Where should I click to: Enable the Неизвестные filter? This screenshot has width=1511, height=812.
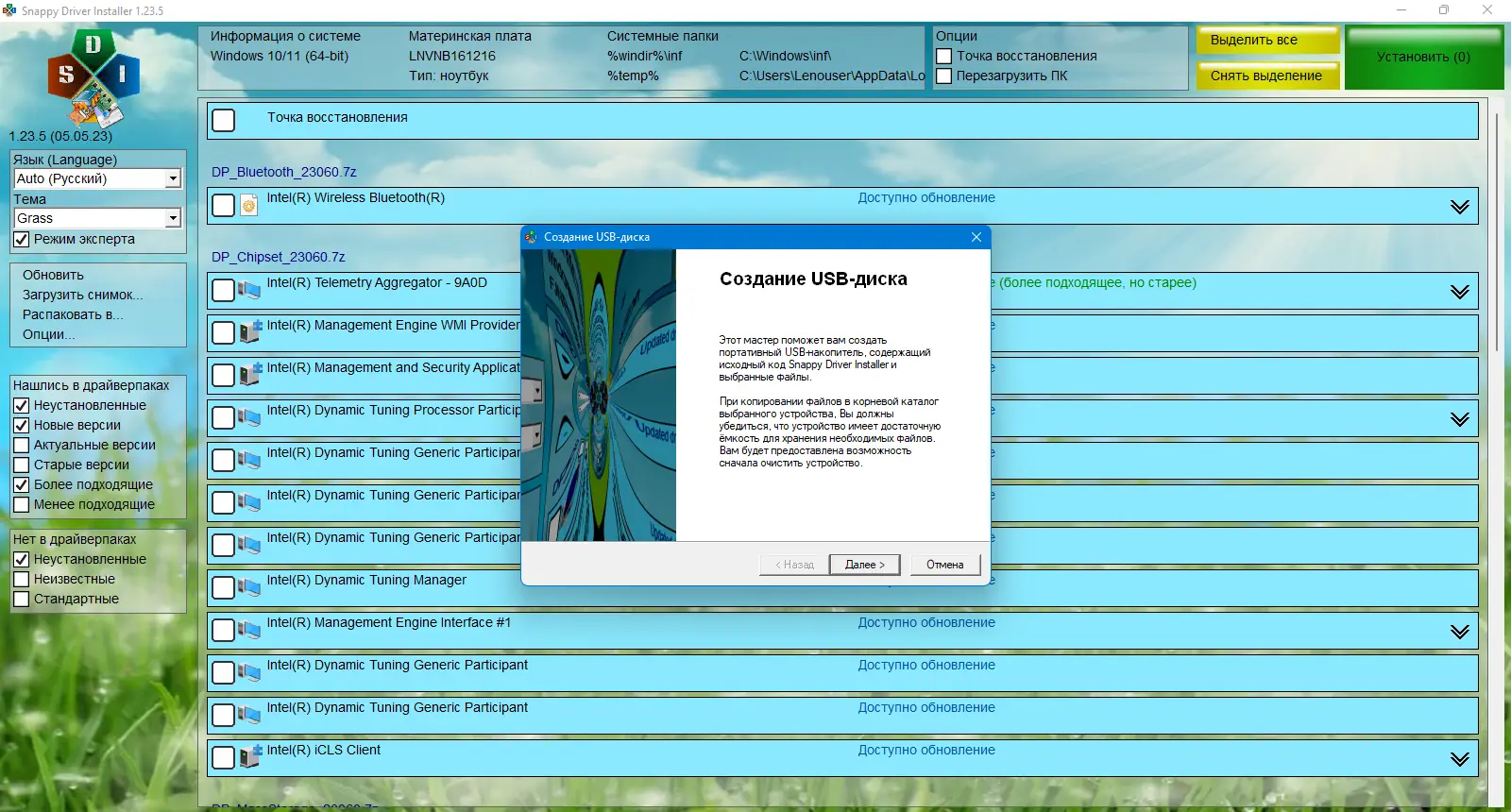21,580
